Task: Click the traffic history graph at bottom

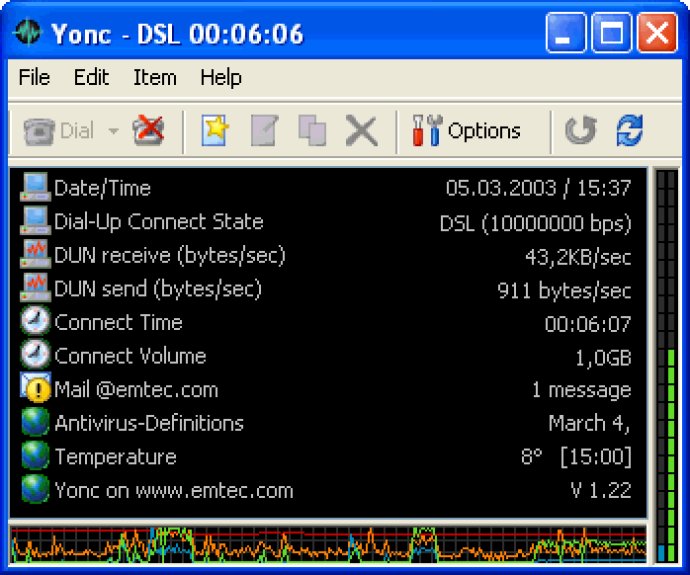Action: point(328,544)
